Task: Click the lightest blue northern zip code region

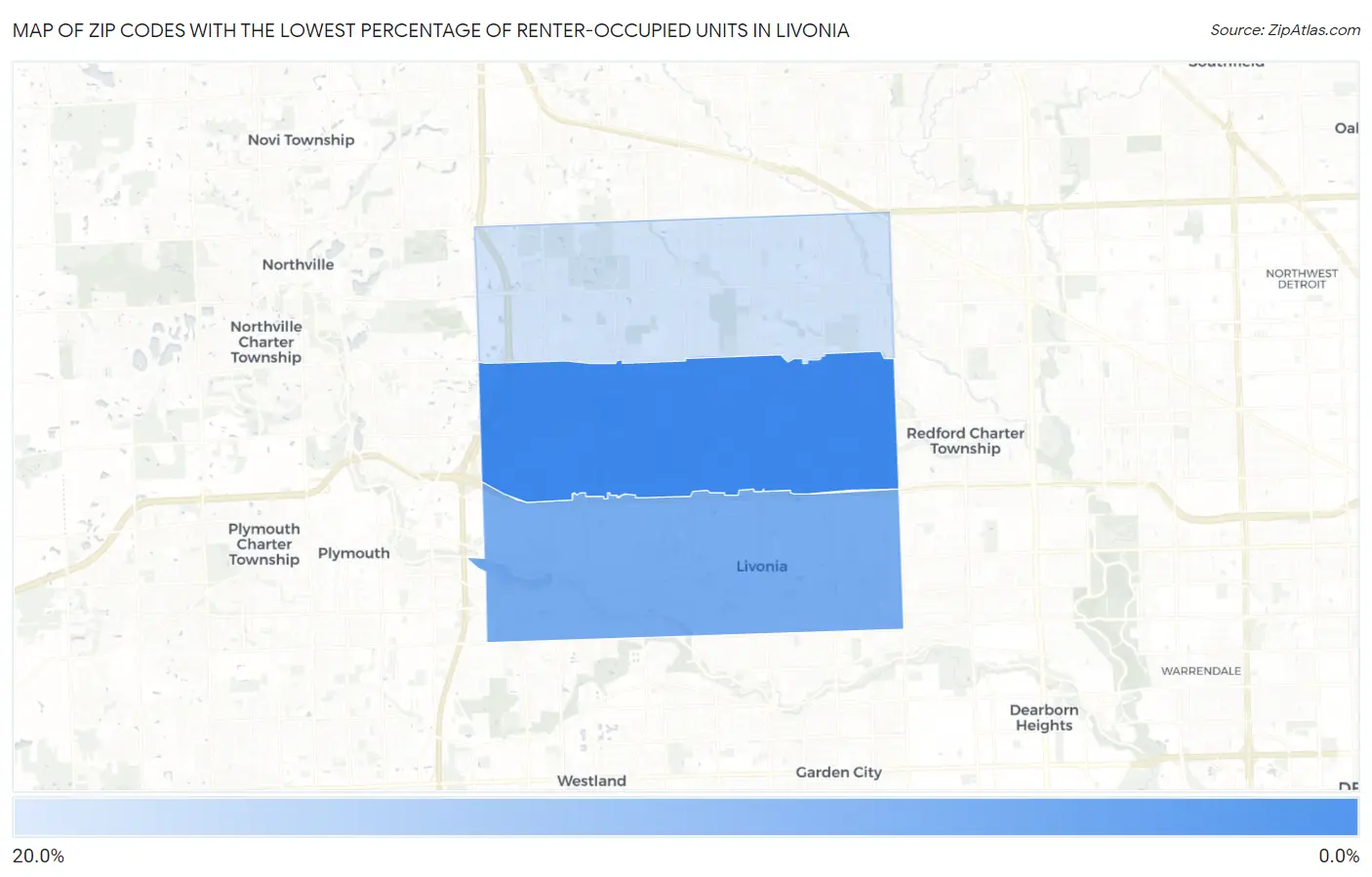Action: pyautogui.click(x=683, y=289)
